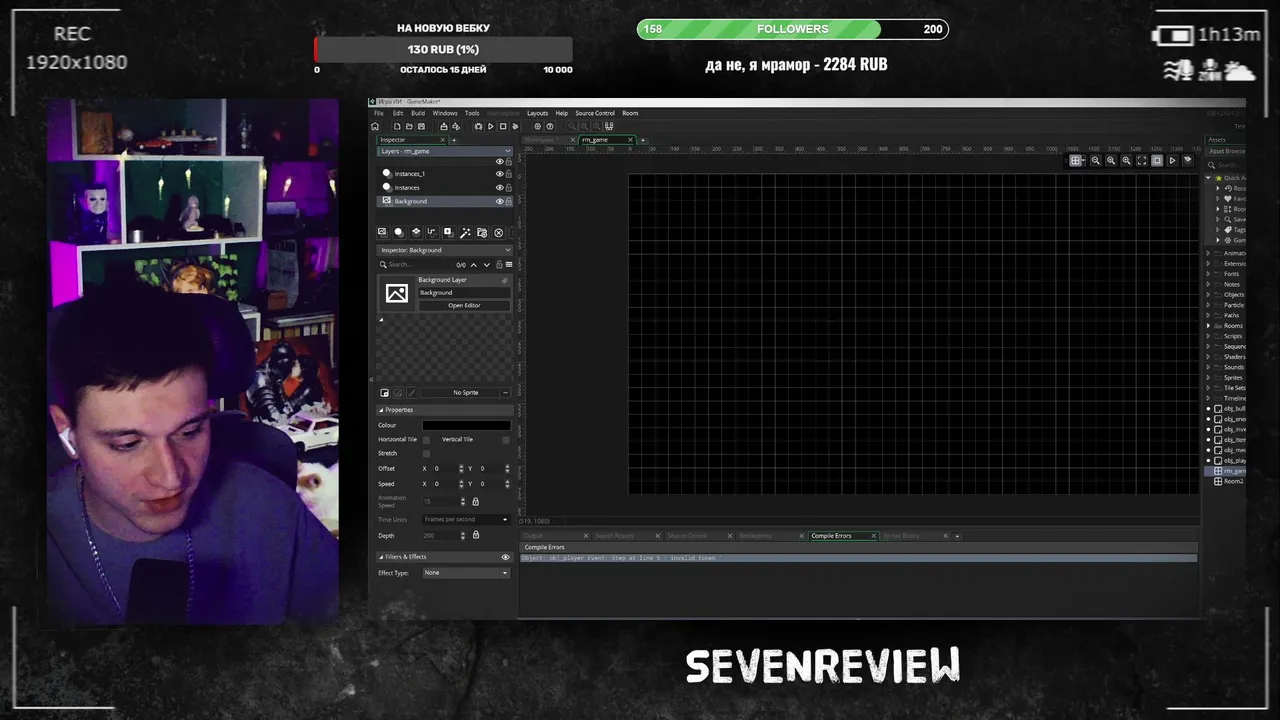Toggle the Depth lock icon

click(476, 535)
